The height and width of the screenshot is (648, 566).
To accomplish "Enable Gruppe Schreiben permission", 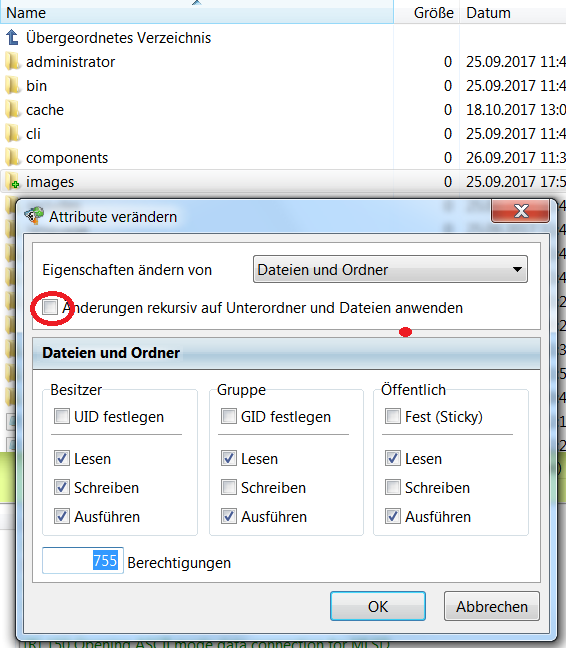I will [229, 487].
